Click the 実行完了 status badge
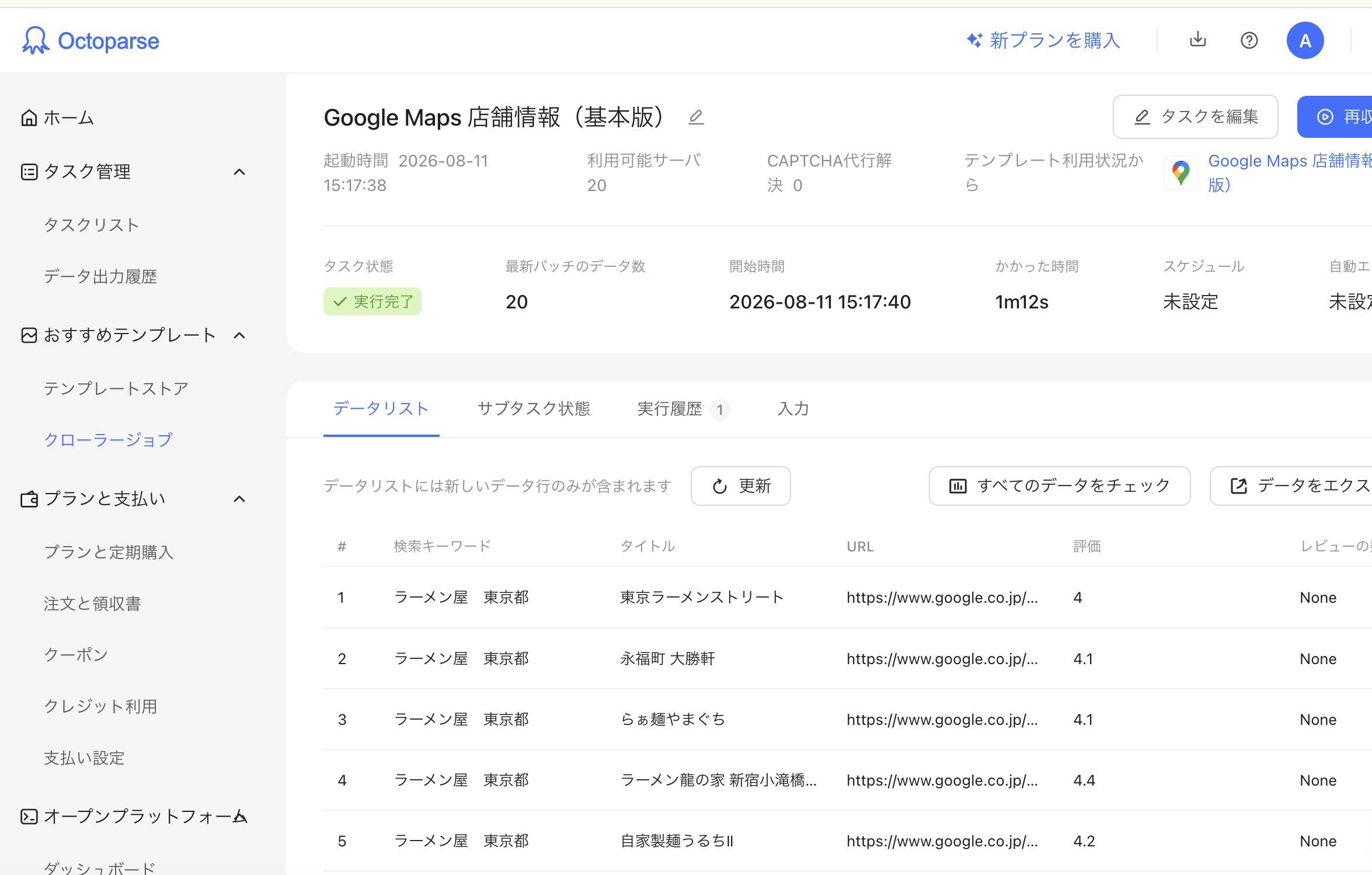This screenshot has width=1372, height=875. pos(372,302)
